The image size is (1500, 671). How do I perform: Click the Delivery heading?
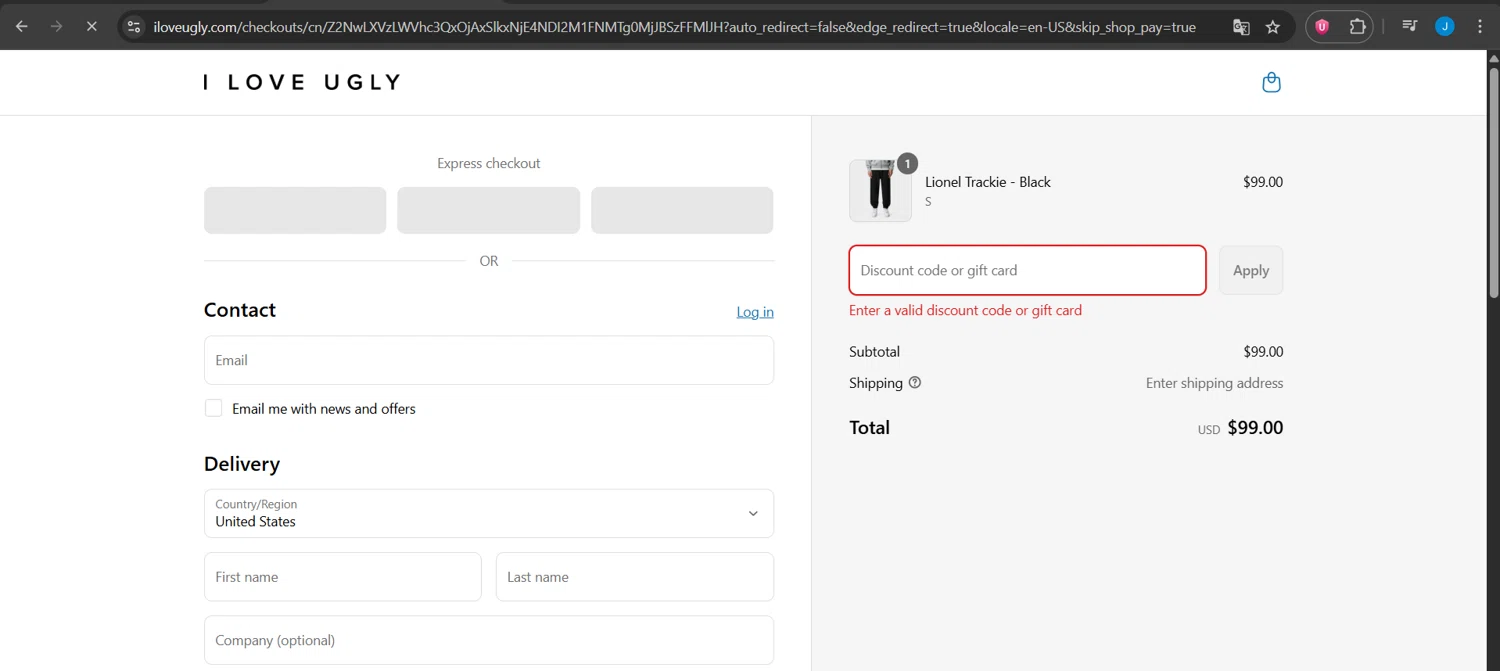(x=242, y=464)
